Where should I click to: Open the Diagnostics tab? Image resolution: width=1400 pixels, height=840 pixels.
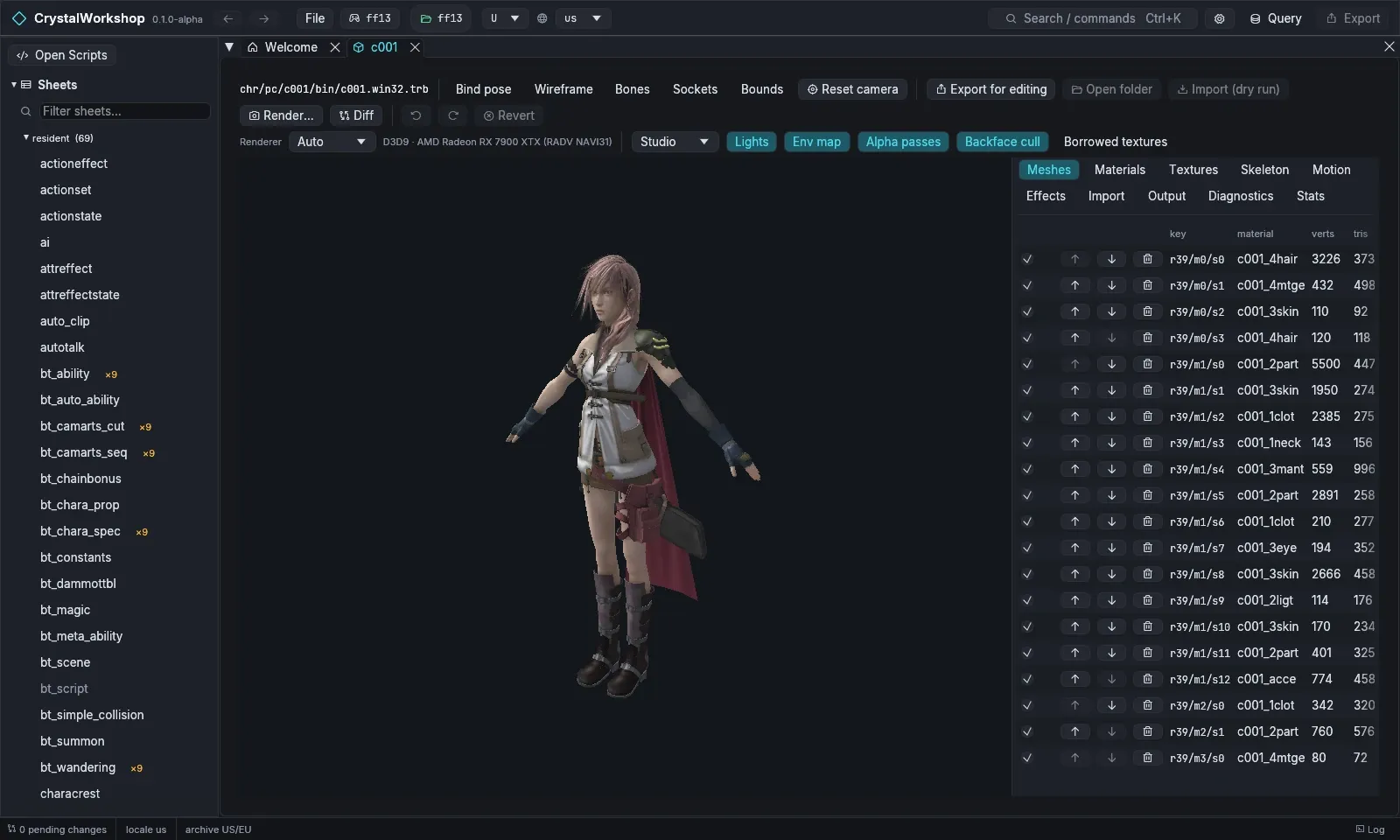tap(1241, 196)
